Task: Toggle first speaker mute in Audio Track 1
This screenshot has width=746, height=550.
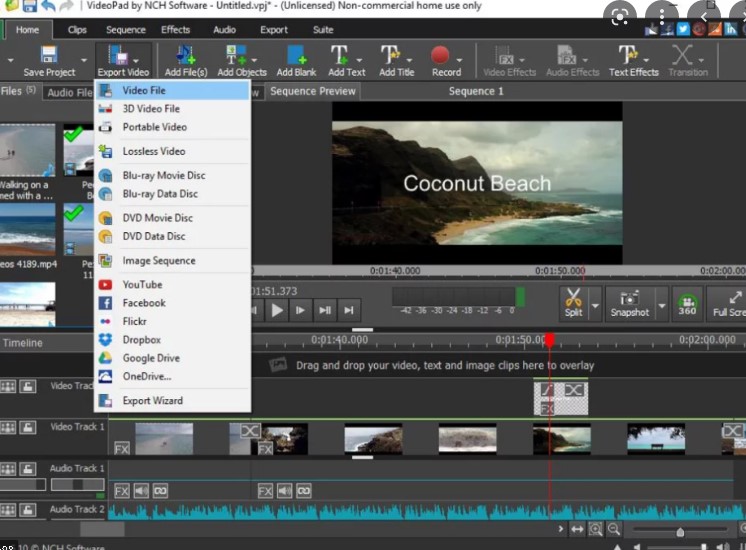Action: tap(141, 491)
